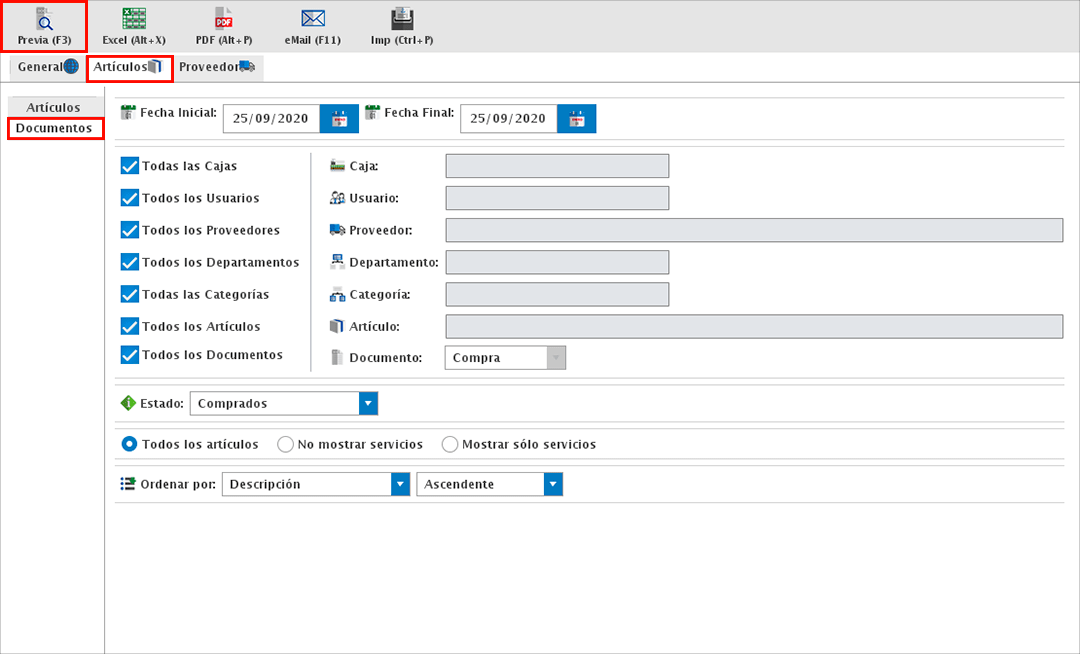The height and width of the screenshot is (654, 1080).
Task: Open the Previa (F3) report preview
Action: [44, 26]
